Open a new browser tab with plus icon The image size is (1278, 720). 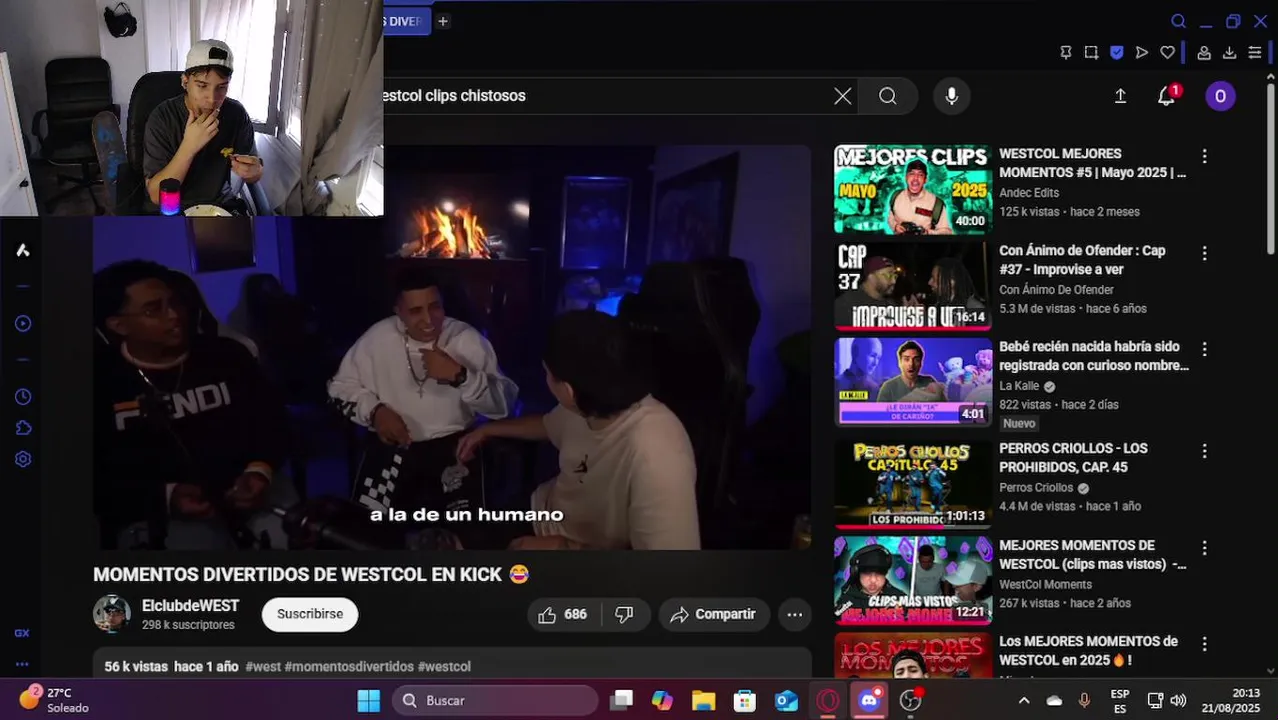coord(443,21)
